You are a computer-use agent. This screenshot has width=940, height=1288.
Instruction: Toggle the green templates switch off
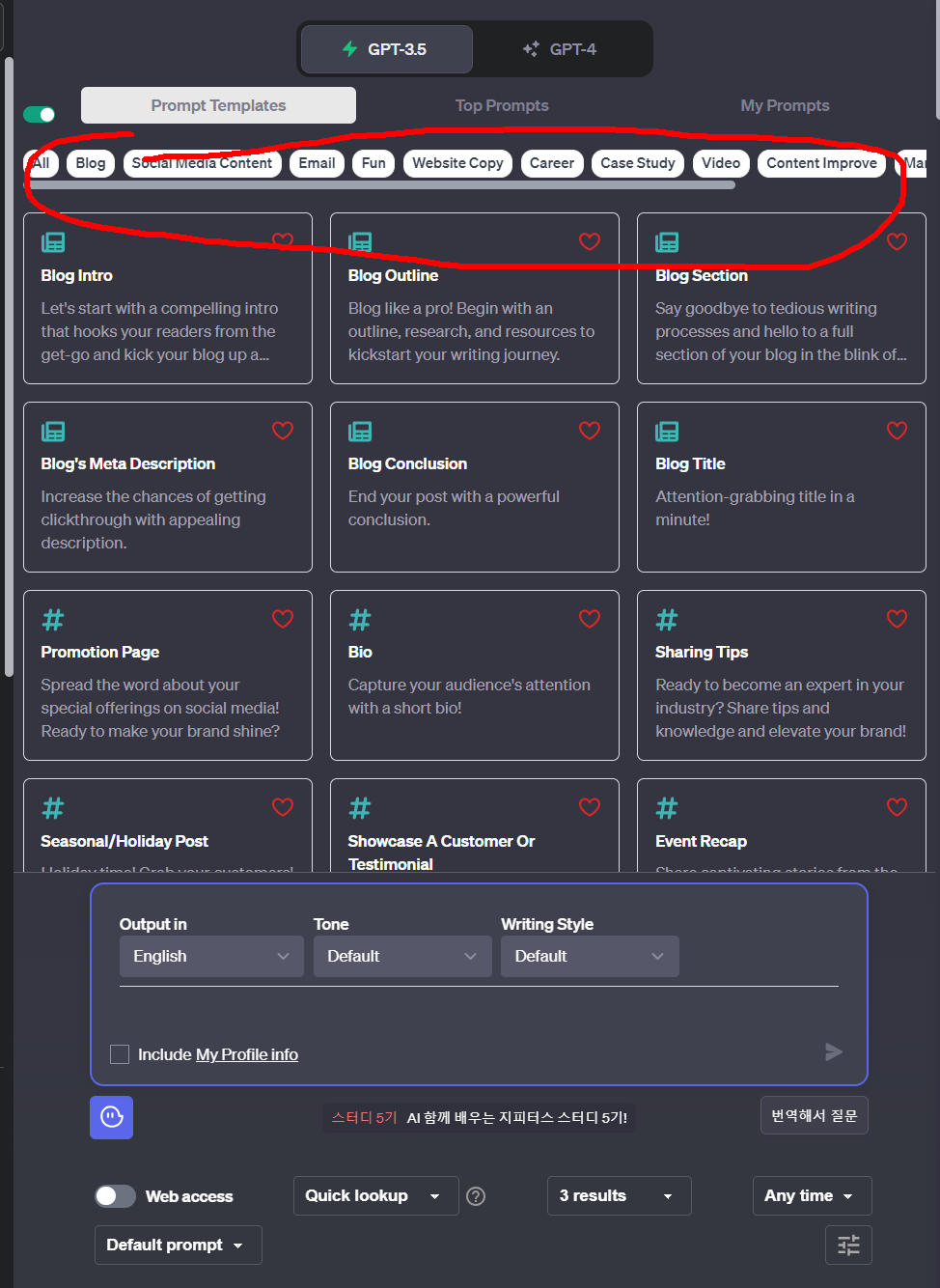click(40, 115)
